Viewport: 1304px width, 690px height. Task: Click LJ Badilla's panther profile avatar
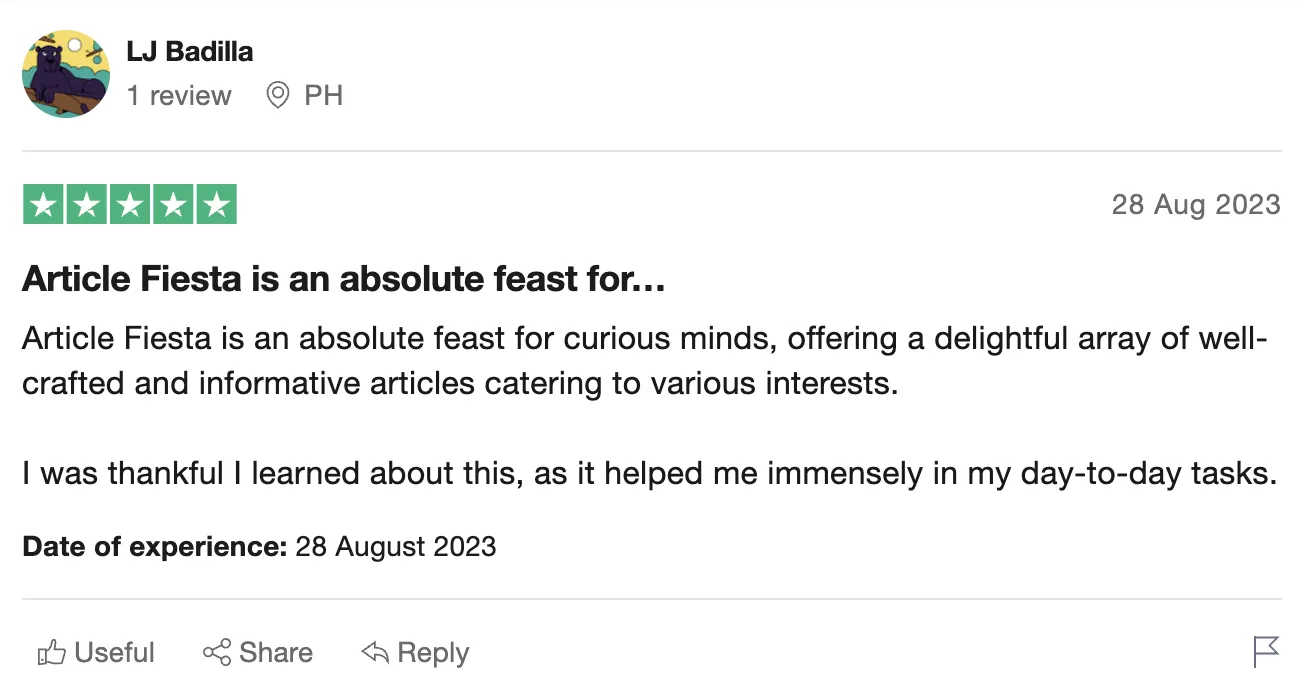[66, 74]
